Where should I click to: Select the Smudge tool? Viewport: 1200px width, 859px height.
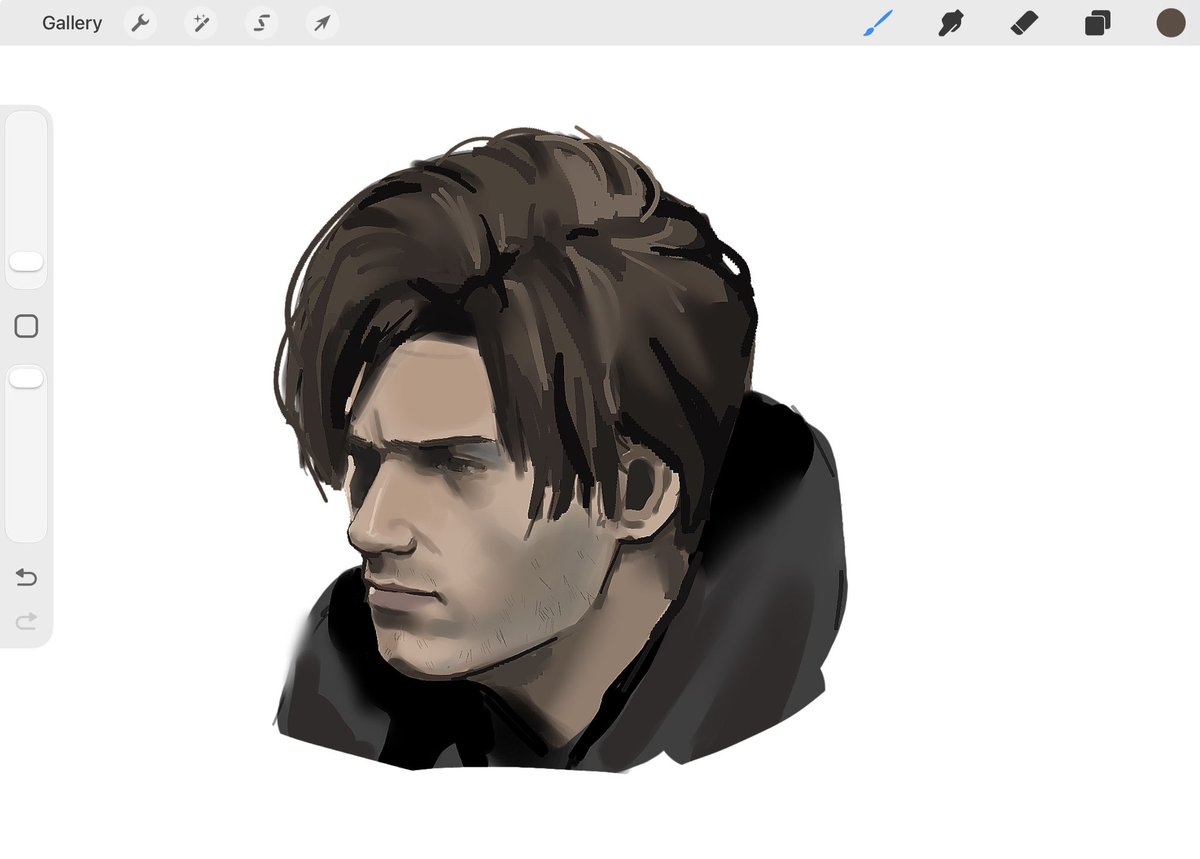point(951,23)
